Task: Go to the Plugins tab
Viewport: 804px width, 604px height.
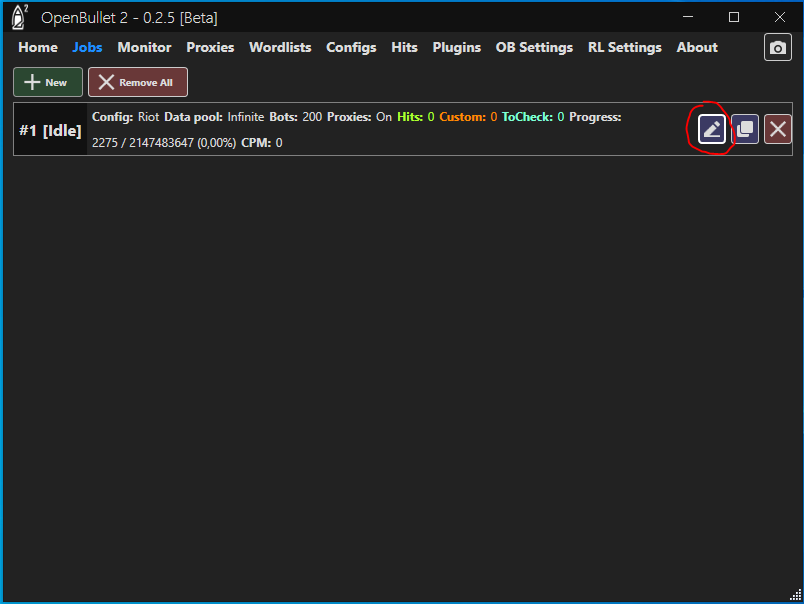Action: pyautogui.click(x=456, y=48)
